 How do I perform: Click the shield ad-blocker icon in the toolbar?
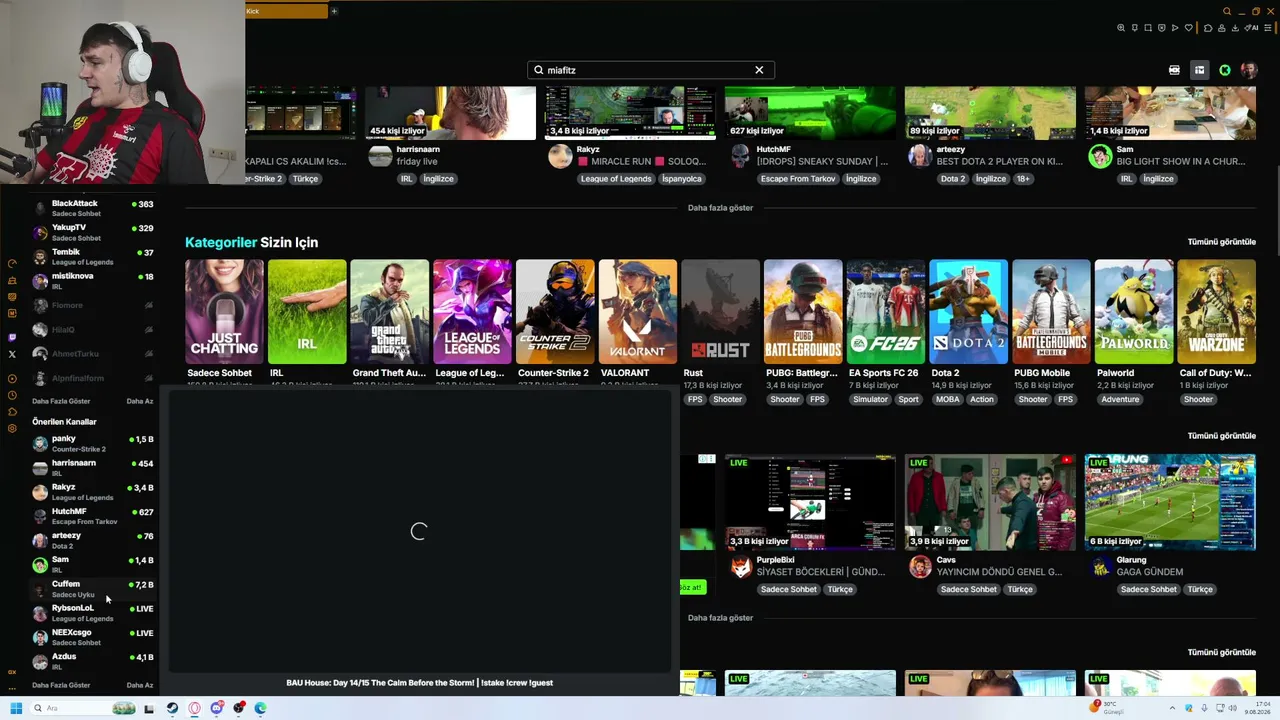tap(1162, 28)
